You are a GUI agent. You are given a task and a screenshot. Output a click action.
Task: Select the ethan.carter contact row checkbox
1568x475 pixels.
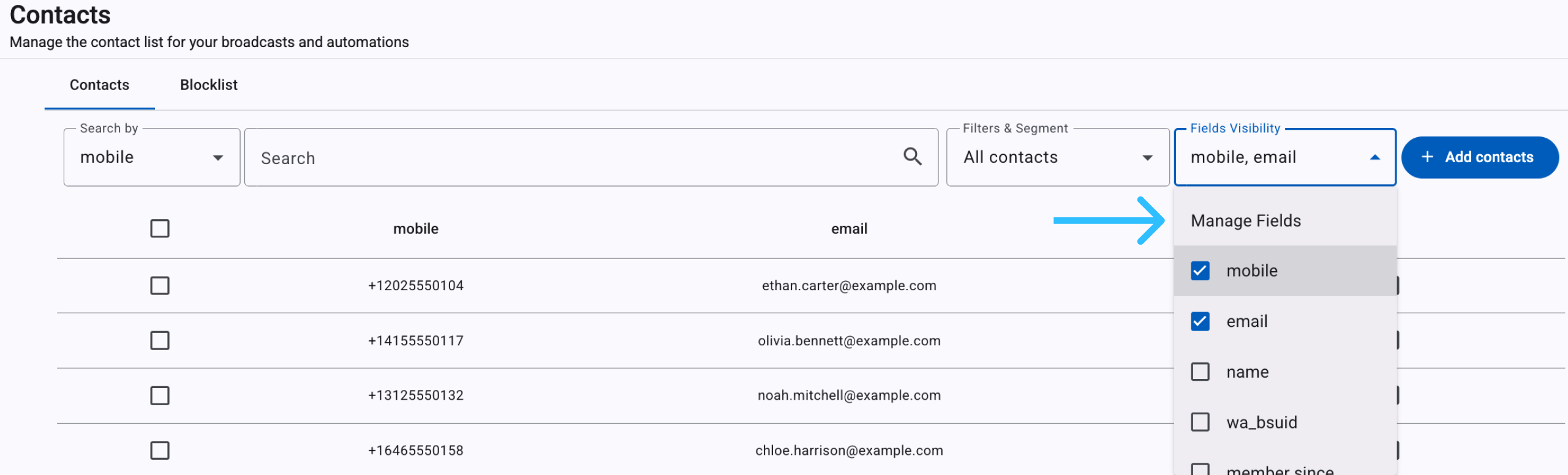click(160, 285)
